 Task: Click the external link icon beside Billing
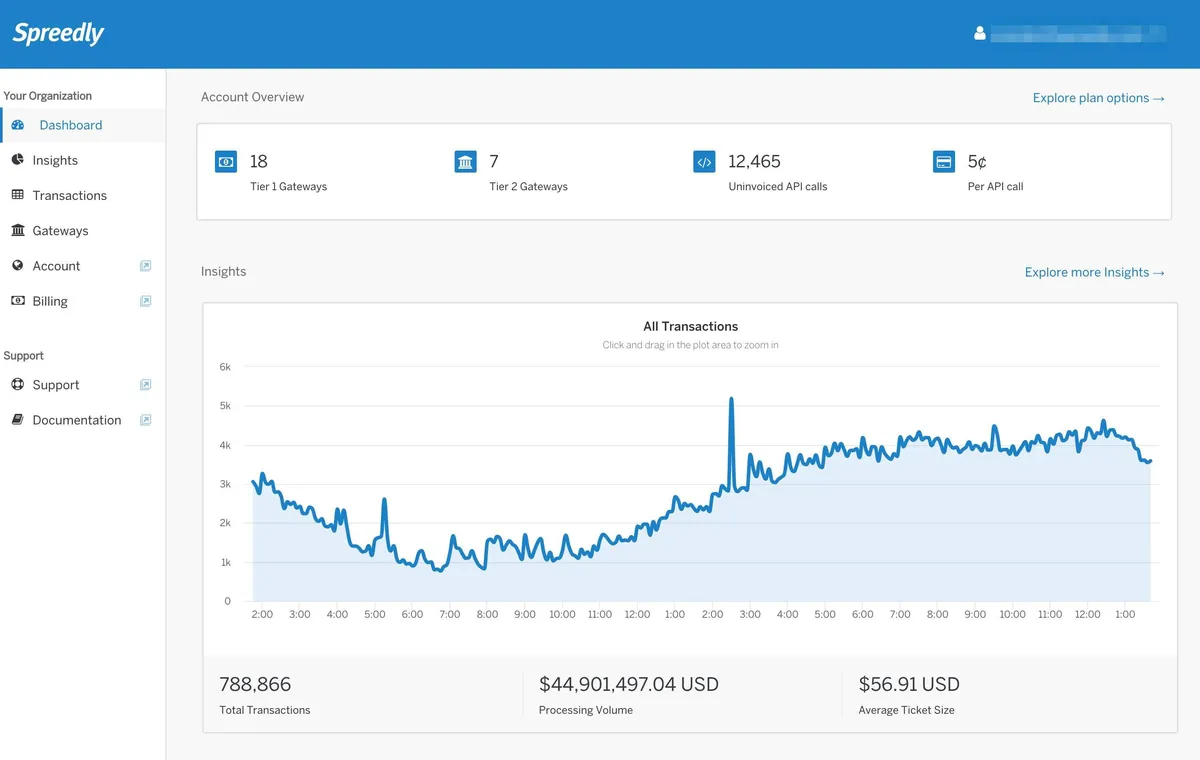coord(145,301)
